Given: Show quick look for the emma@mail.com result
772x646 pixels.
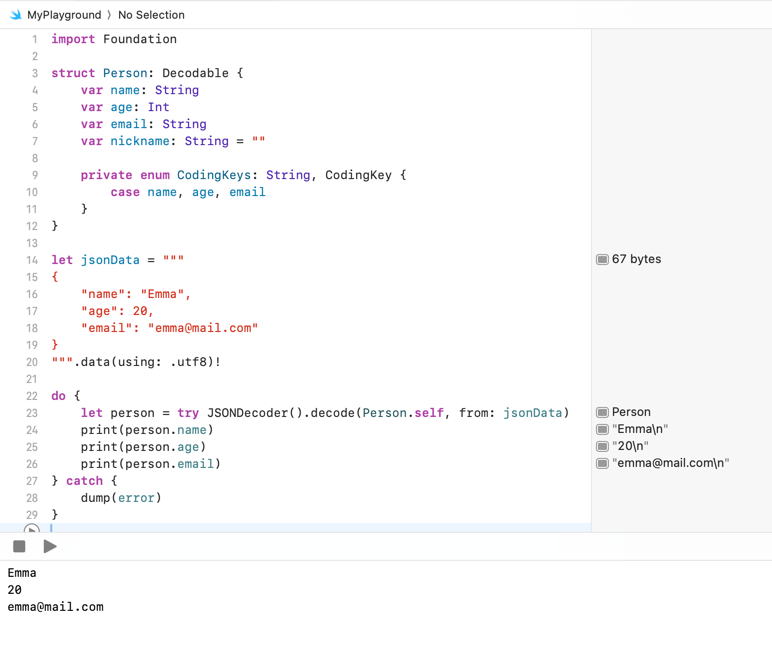Looking at the screenshot, I should pos(602,463).
